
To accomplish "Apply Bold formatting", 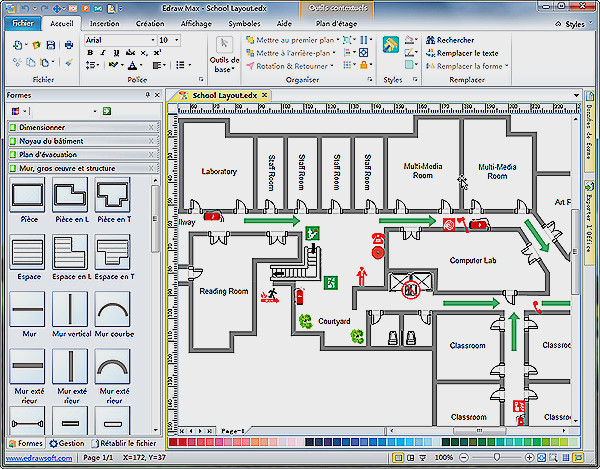I will tap(90, 53).
